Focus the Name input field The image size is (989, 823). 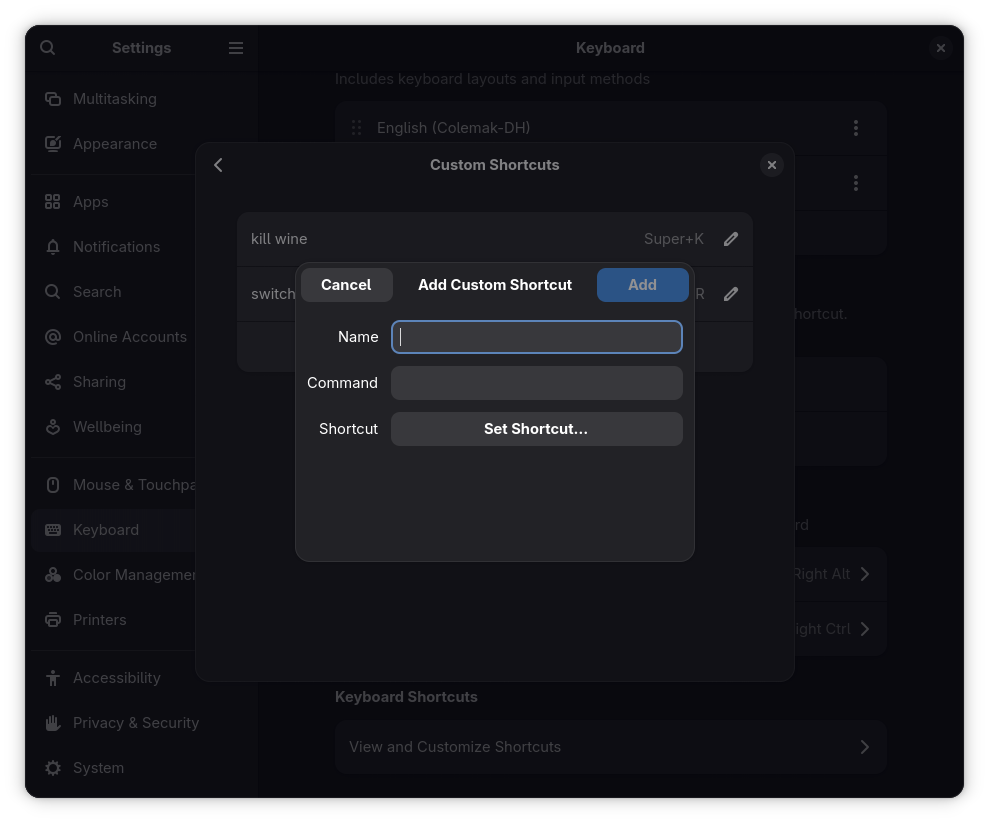coord(537,337)
